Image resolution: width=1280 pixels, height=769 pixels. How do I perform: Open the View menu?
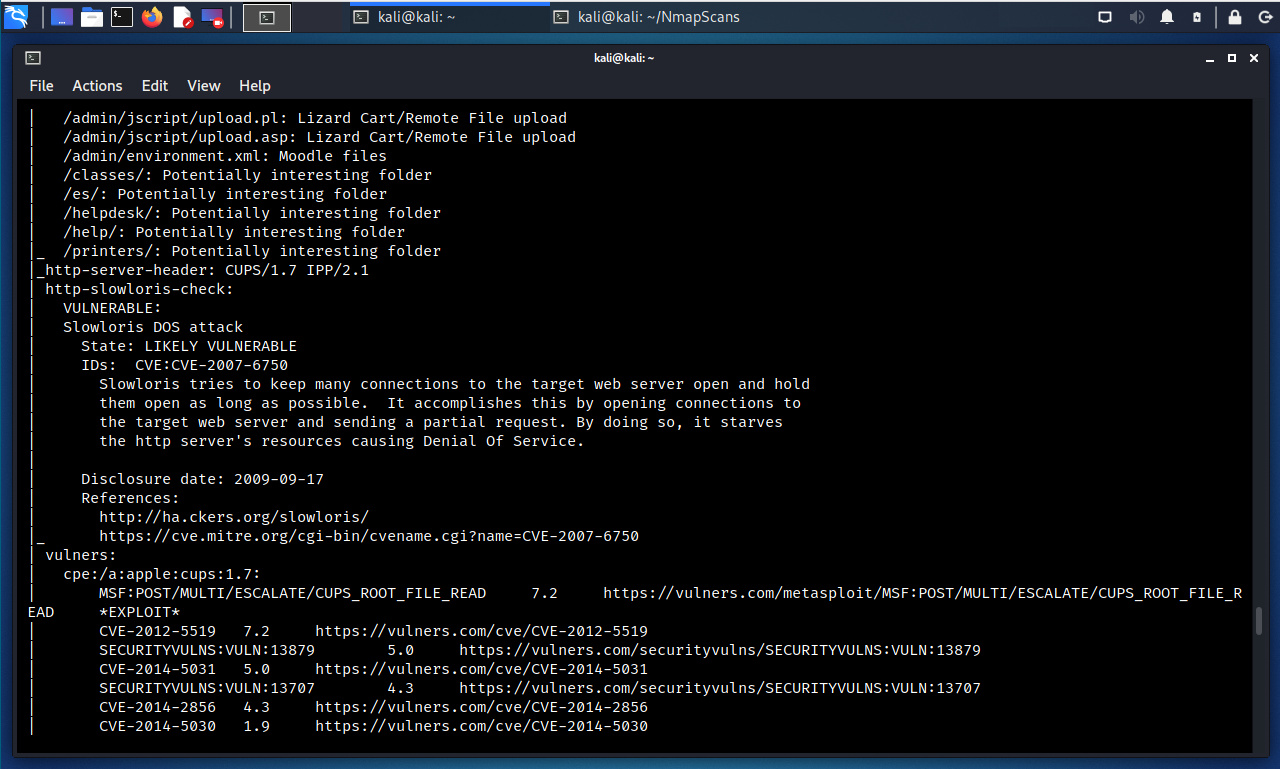tap(203, 86)
